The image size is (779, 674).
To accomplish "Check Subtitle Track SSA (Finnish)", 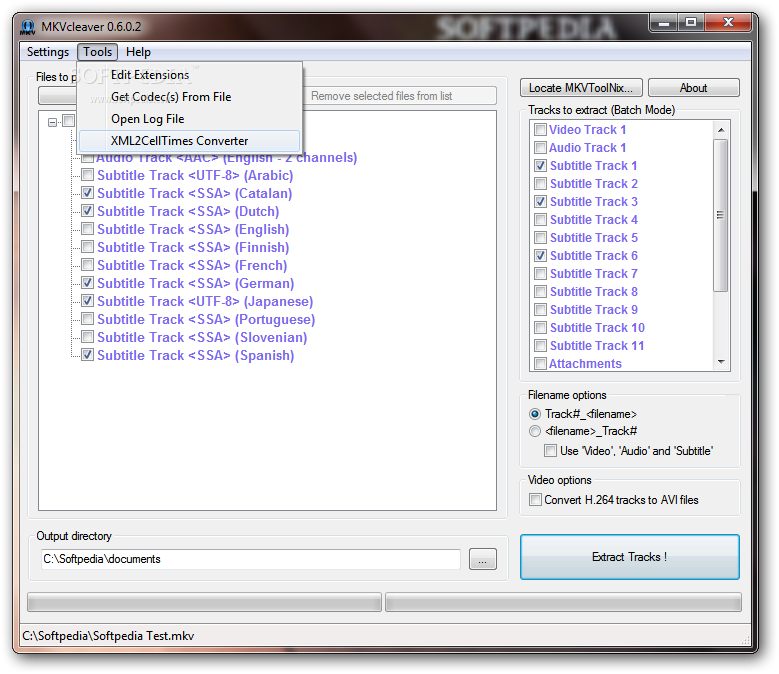I will [x=87, y=246].
